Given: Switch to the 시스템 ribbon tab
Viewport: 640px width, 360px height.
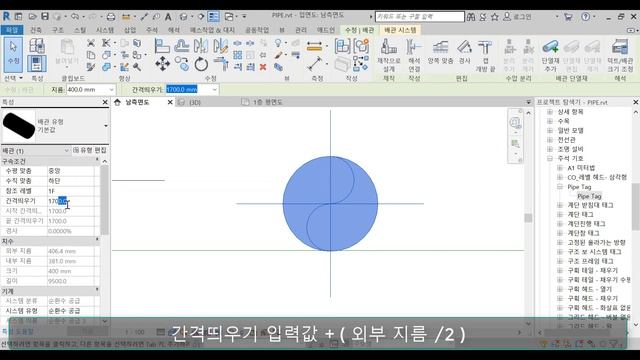Looking at the screenshot, I should (x=105, y=30).
